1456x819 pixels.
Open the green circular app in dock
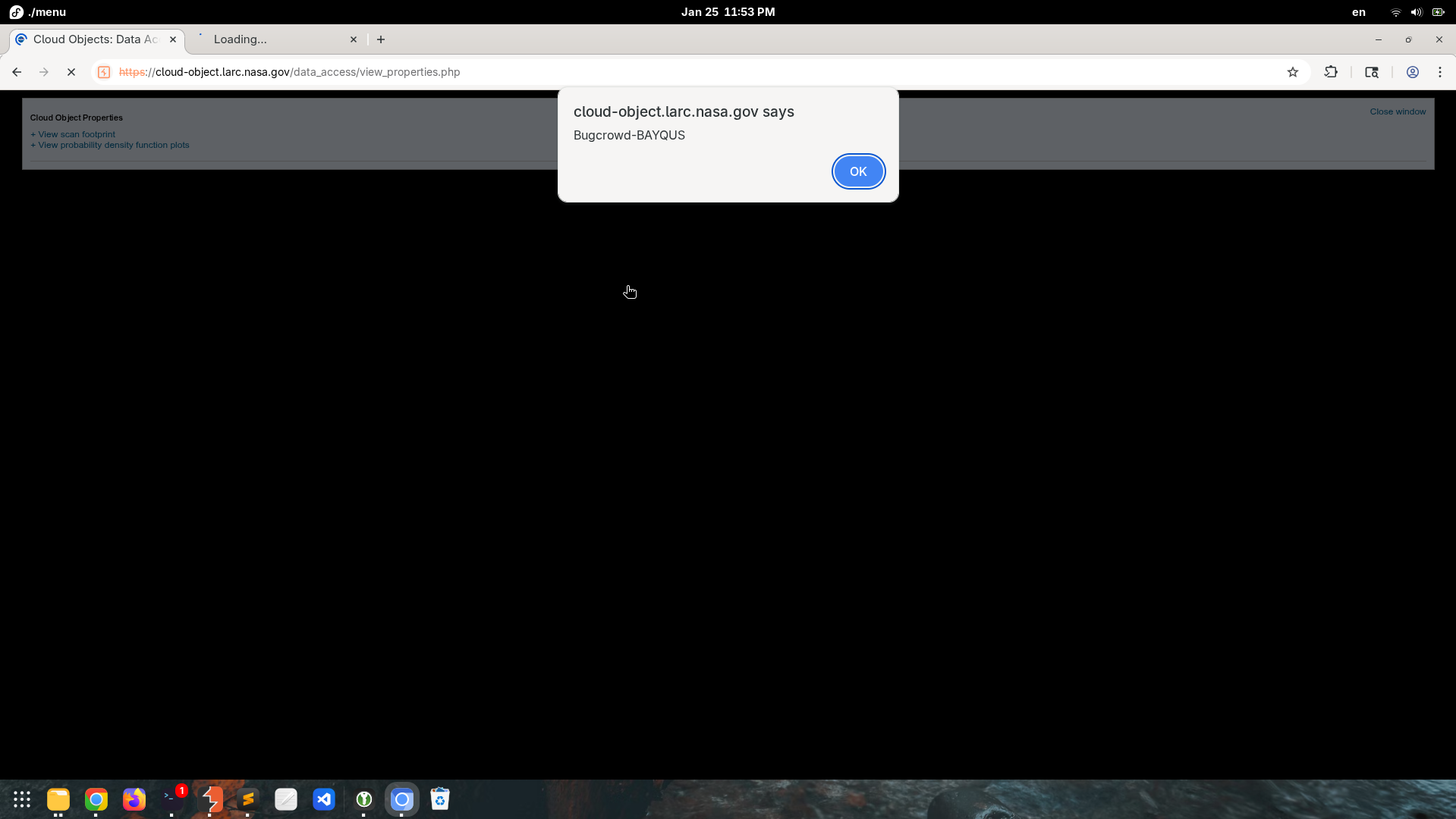(x=364, y=799)
